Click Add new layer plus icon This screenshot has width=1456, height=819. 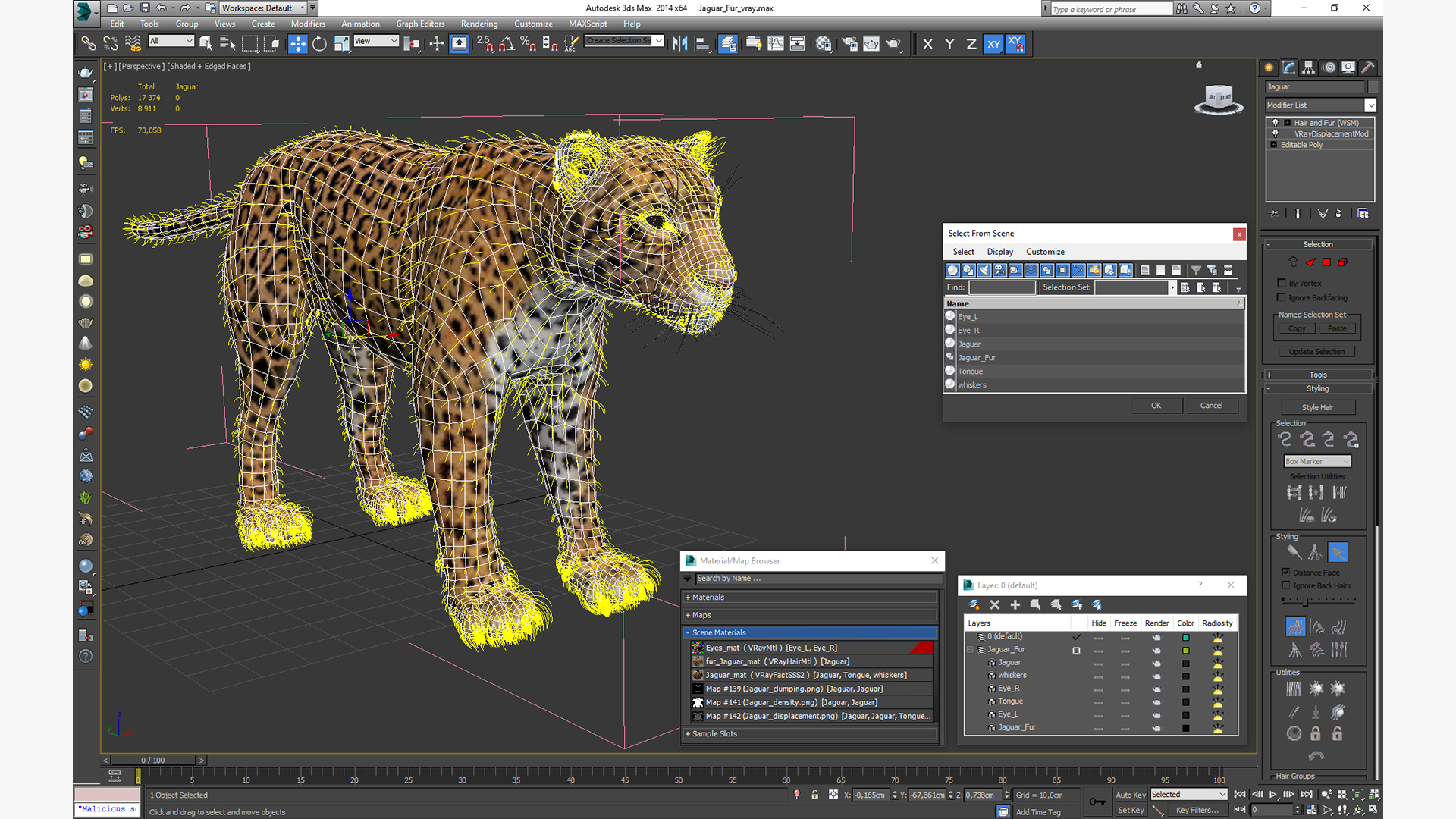coord(1015,604)
